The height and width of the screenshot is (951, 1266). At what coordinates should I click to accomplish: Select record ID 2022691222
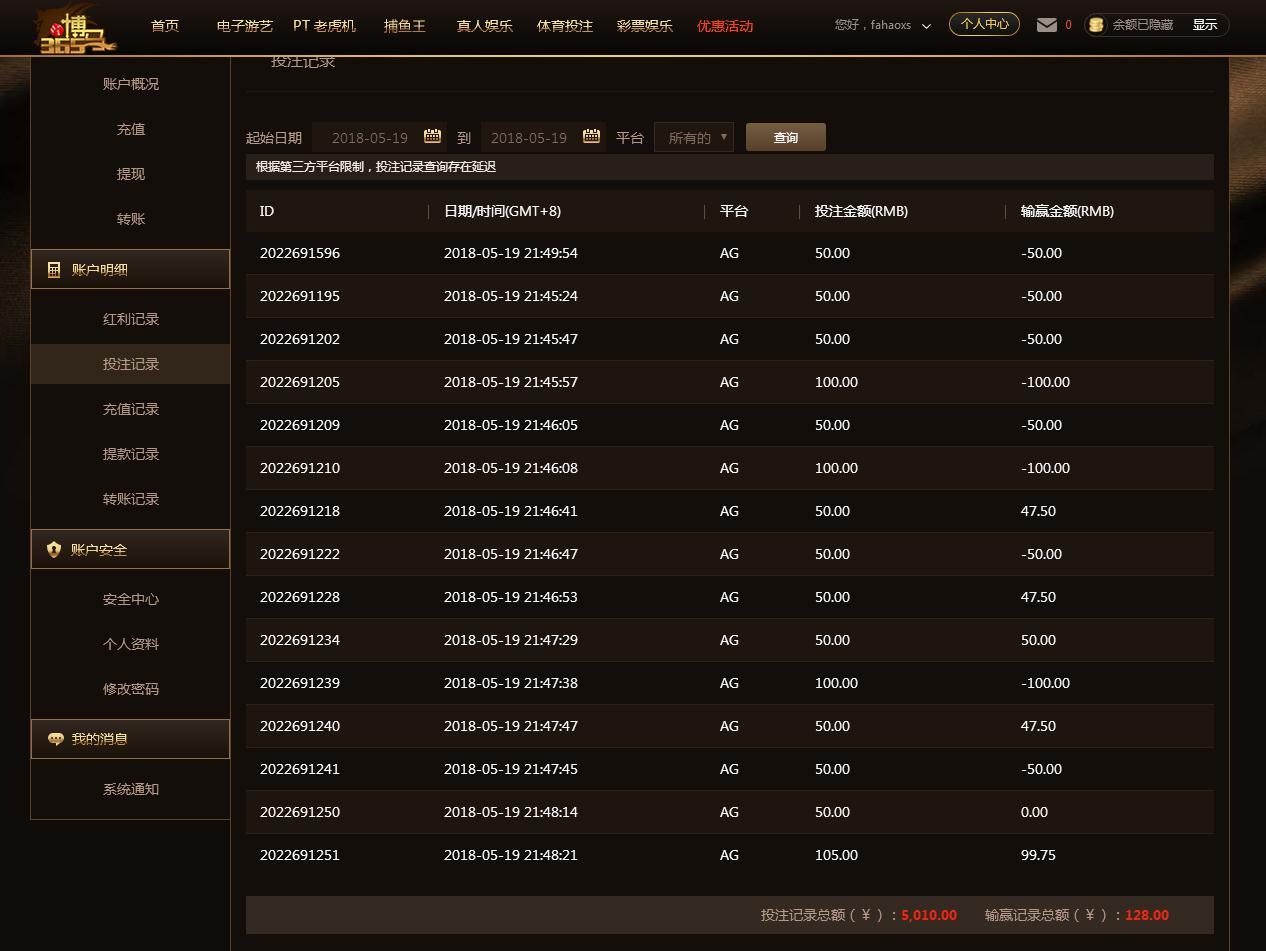click(300, 554)
